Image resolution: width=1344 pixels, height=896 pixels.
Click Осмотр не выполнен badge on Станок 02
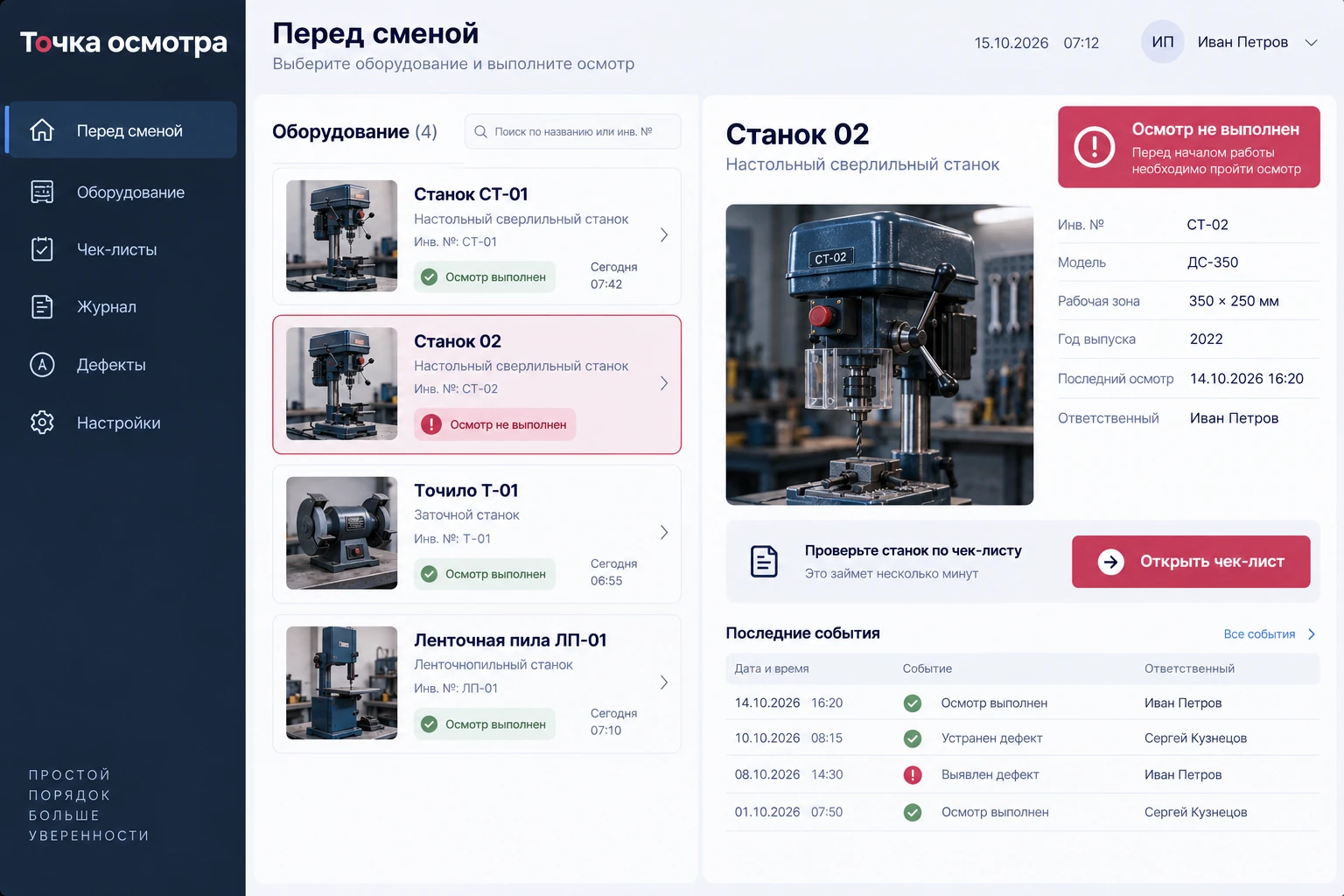494,424
